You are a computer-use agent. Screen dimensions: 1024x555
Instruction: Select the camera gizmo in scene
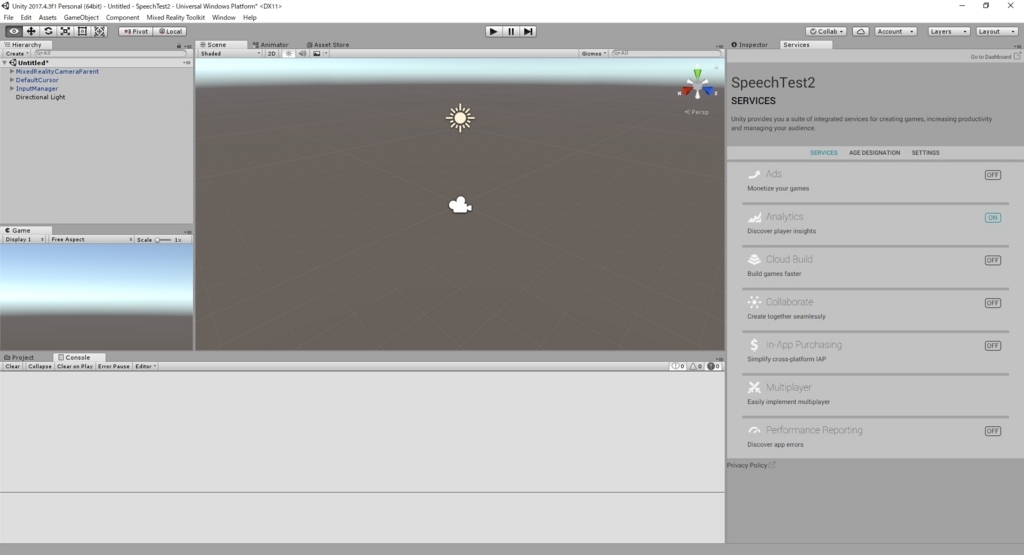coord(460,206)
